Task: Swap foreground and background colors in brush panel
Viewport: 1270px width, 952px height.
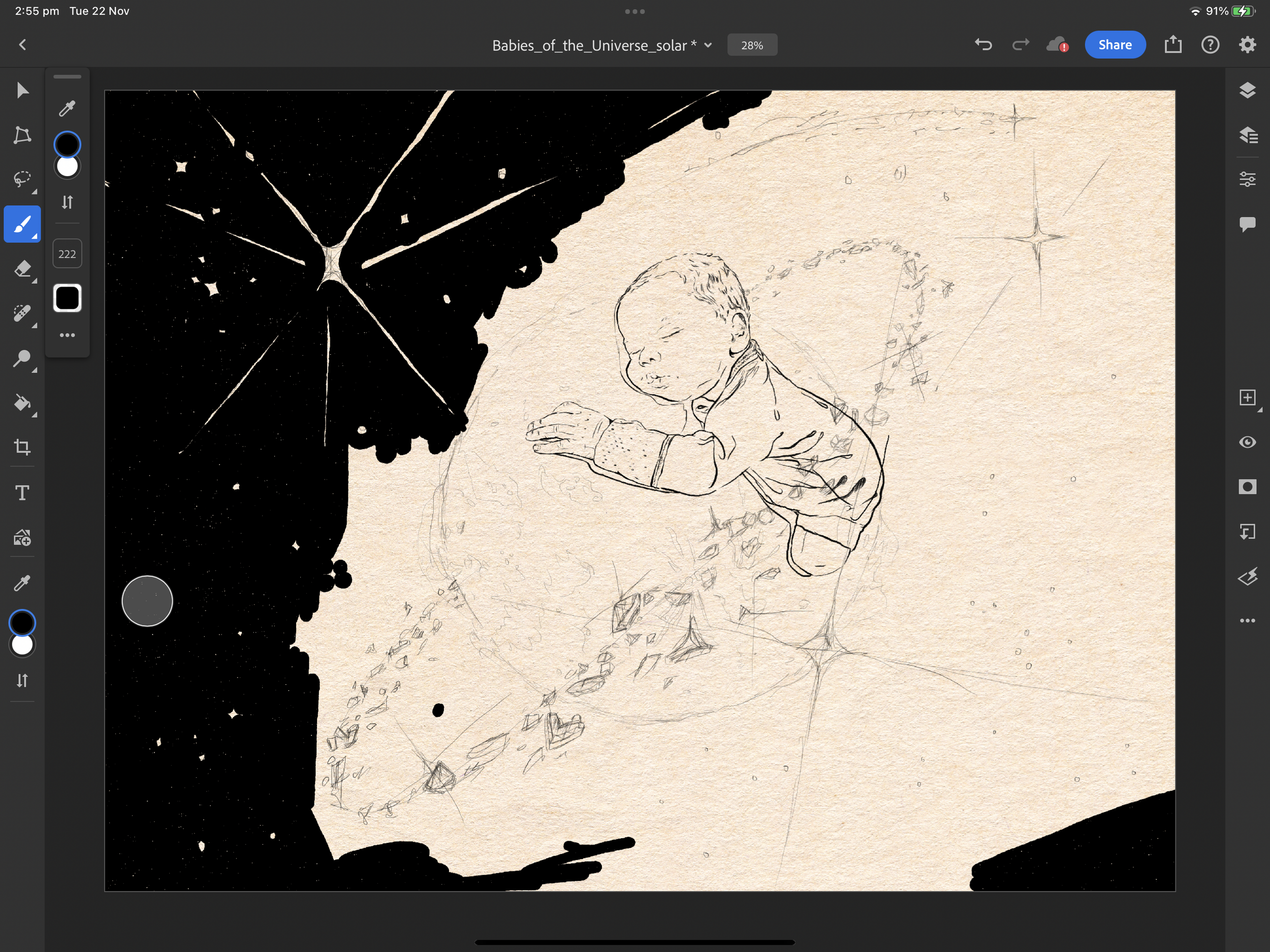Action: tap(67, 202)
